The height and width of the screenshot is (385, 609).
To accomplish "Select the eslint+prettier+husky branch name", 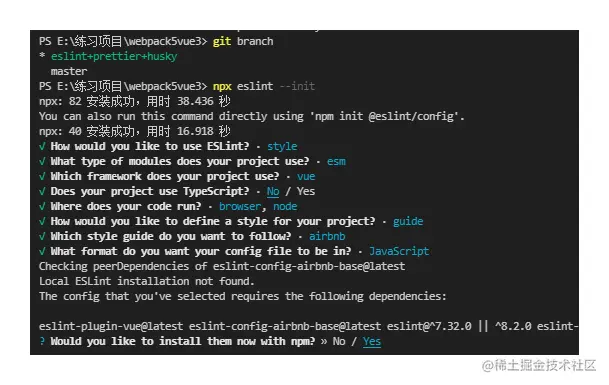I will [x=114, y=56].
